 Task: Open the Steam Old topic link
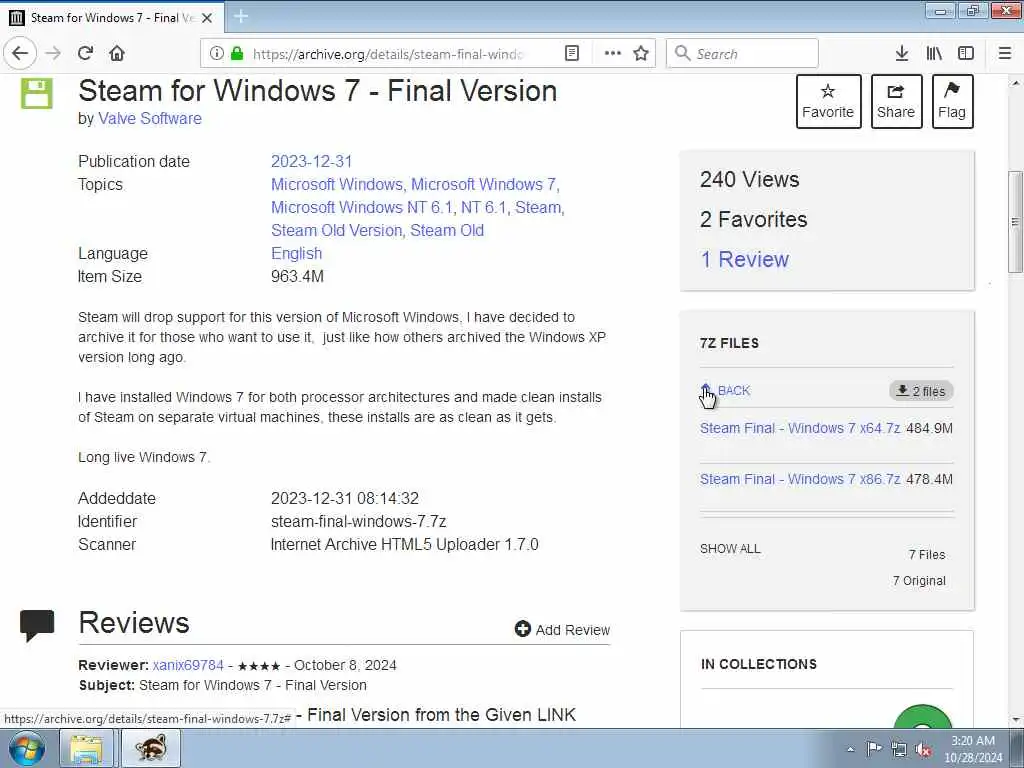(447, 231)
